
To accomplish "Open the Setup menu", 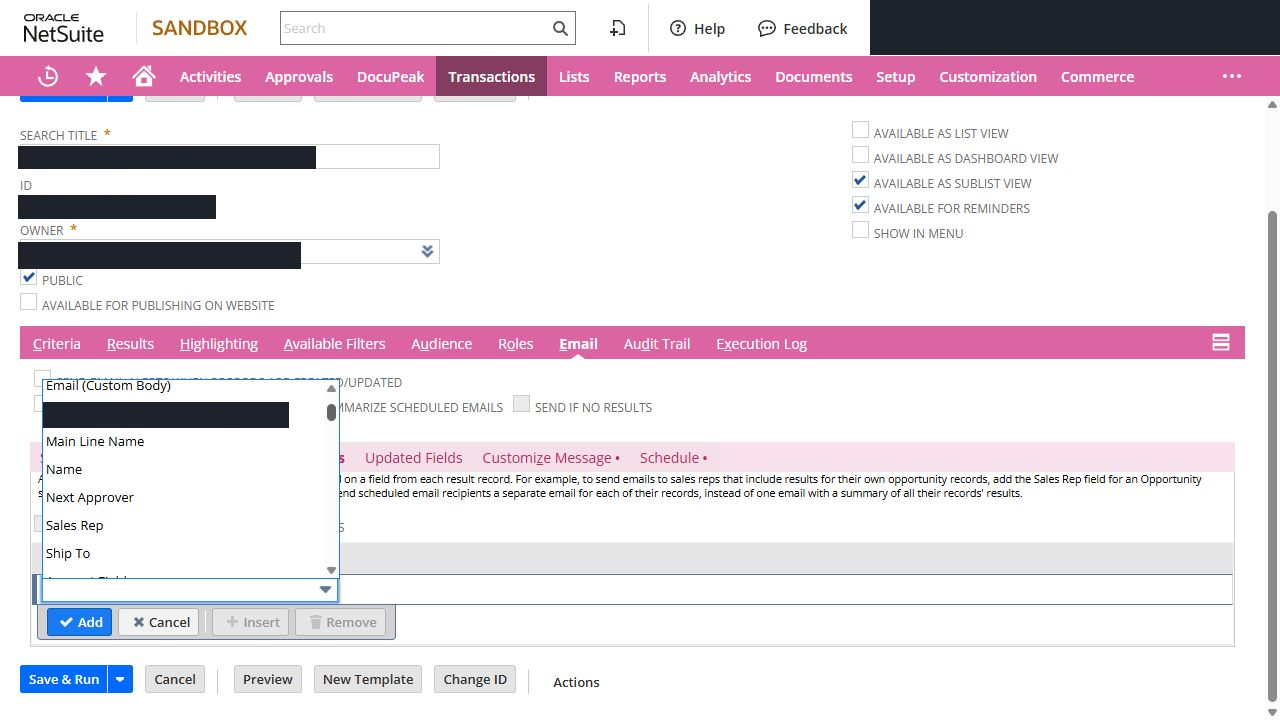I will click(x=895, y=76).
